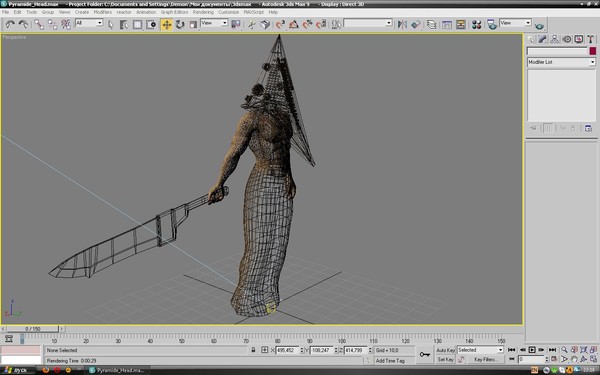
Task: Click Use Pivot Point Center icon
Action: [236, 24]
